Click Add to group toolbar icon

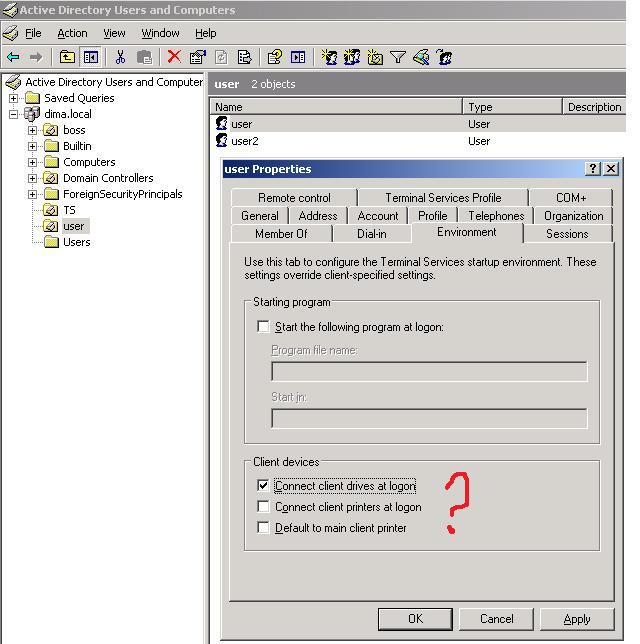click(444, 57)
